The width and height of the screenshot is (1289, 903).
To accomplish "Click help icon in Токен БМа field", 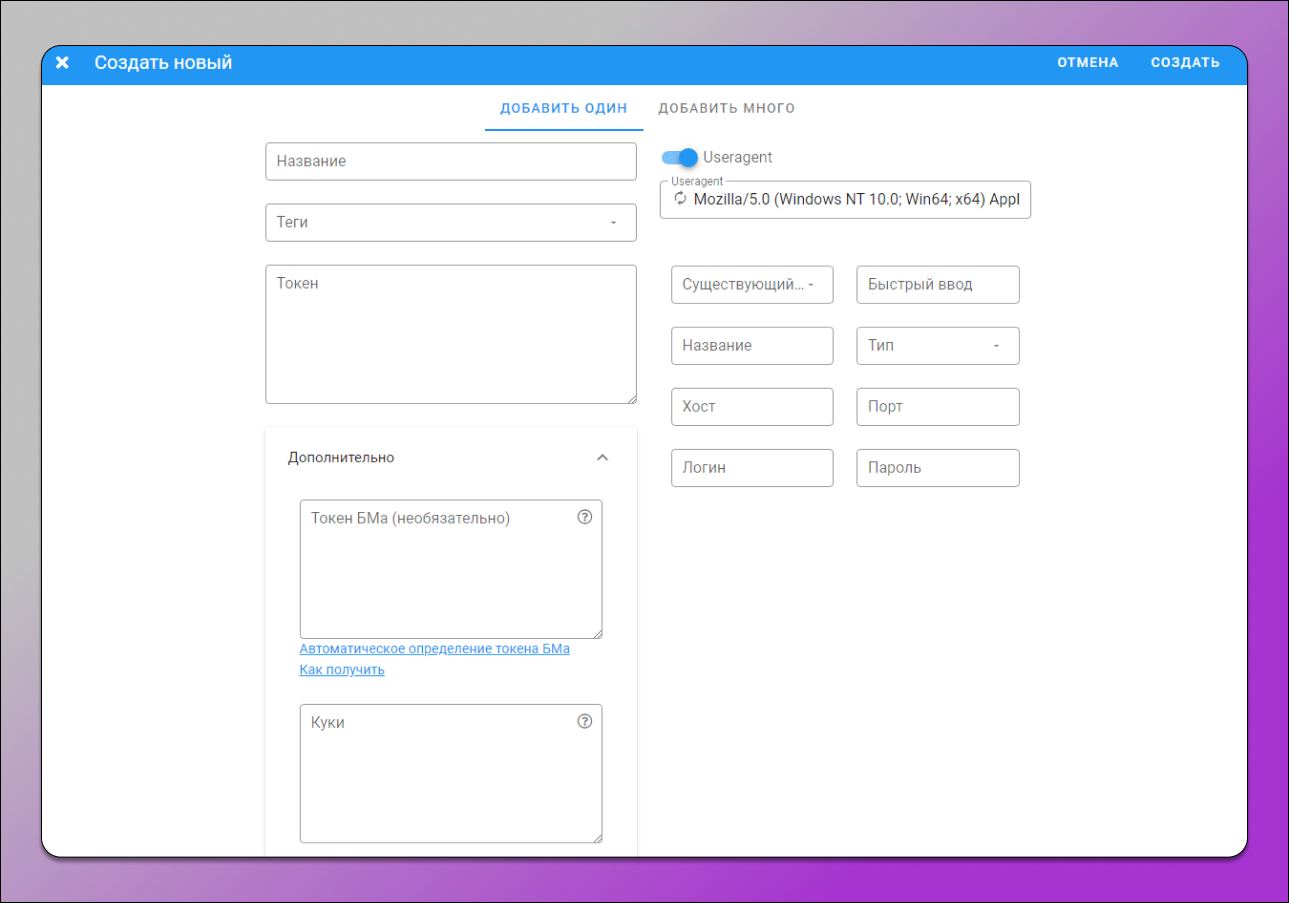I will click(x=585, y=517).
